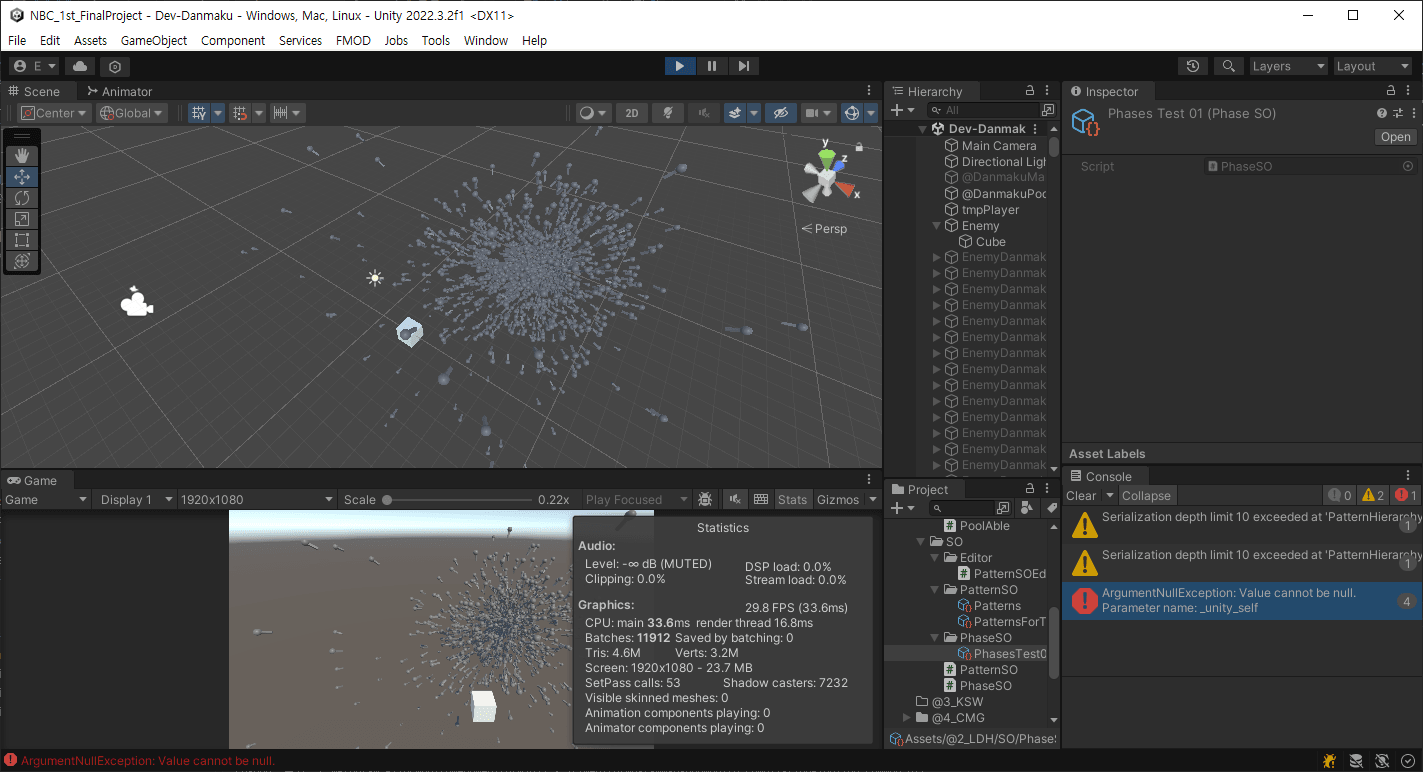Select the Rect tool in scene toolbar

22,240
